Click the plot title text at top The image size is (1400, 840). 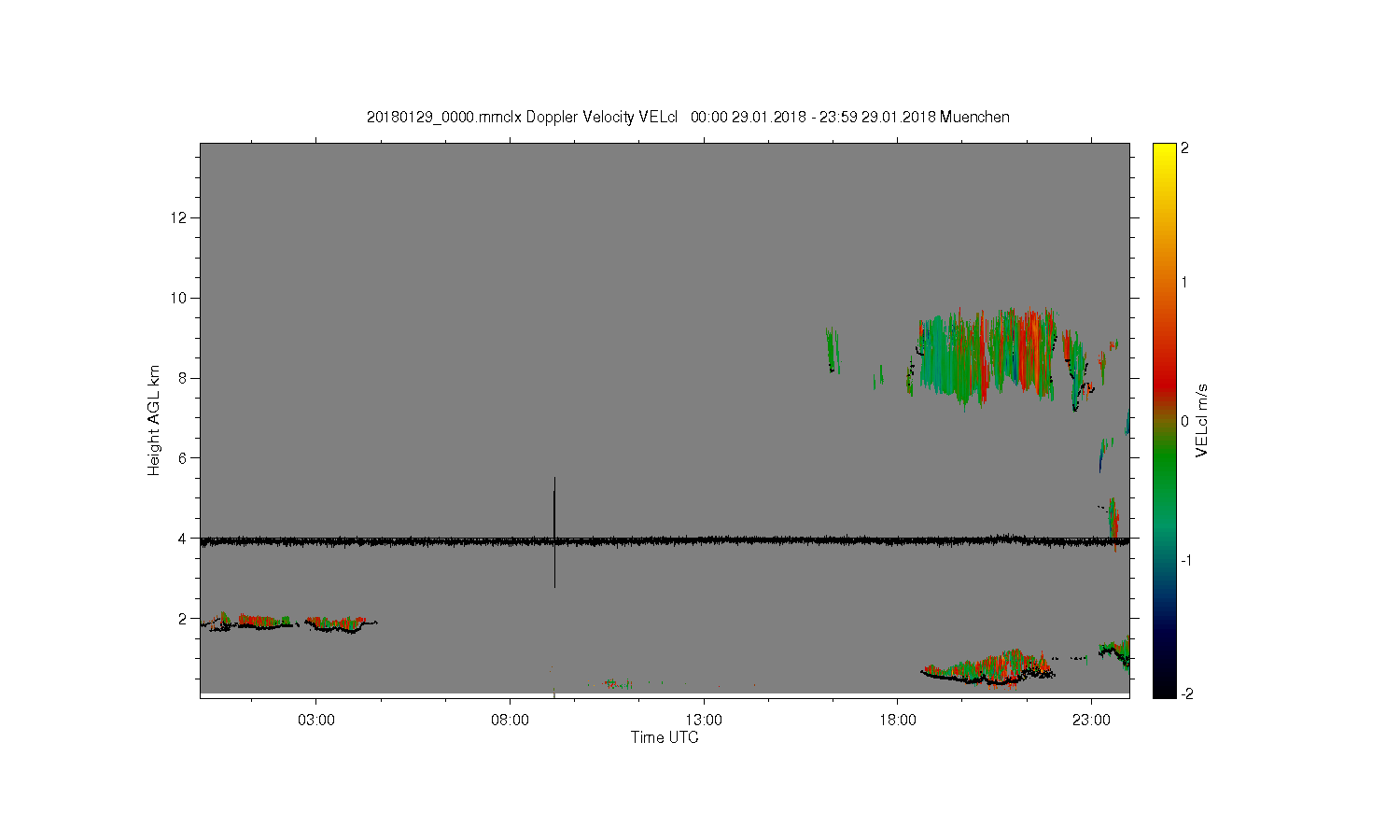[688, 117]
